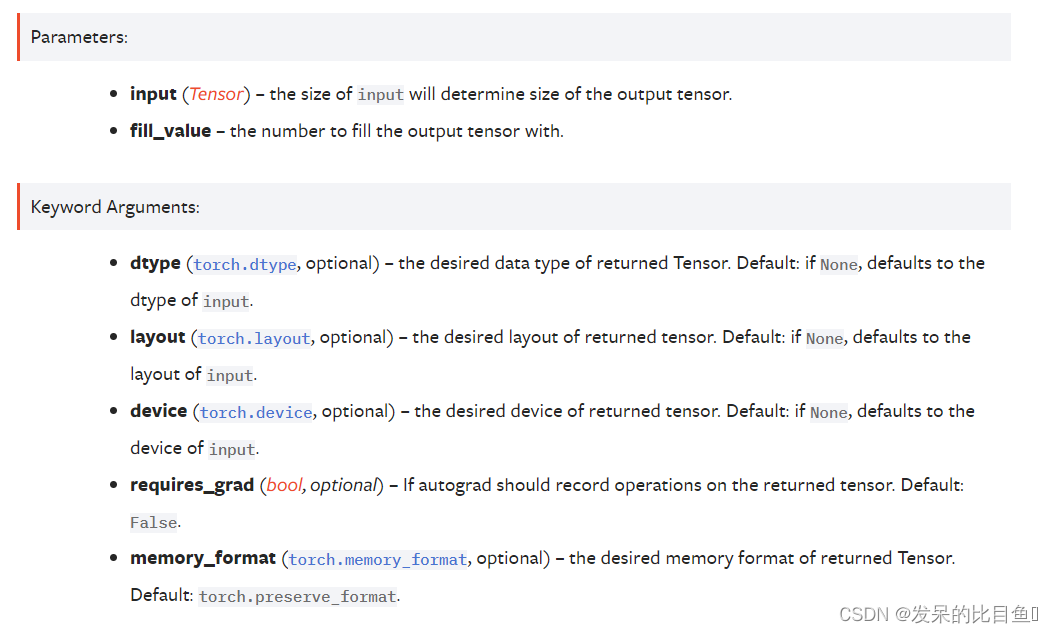The image size is (1053, 633).
Task: Click the CSDN watermark text
Action: click(x=938, y=614)
